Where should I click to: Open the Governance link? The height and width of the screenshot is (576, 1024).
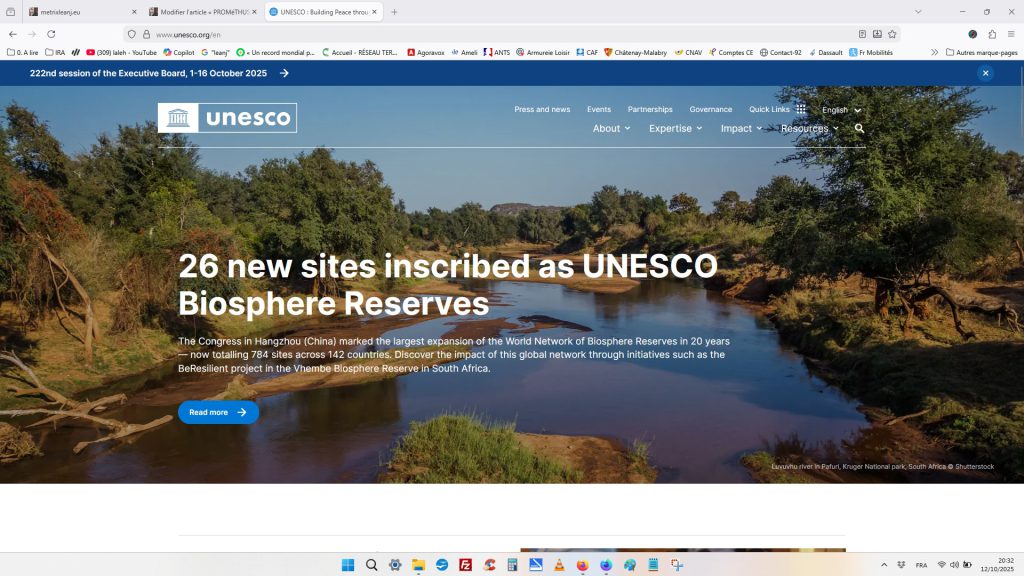pyautogui.click(x=711, y=110)
